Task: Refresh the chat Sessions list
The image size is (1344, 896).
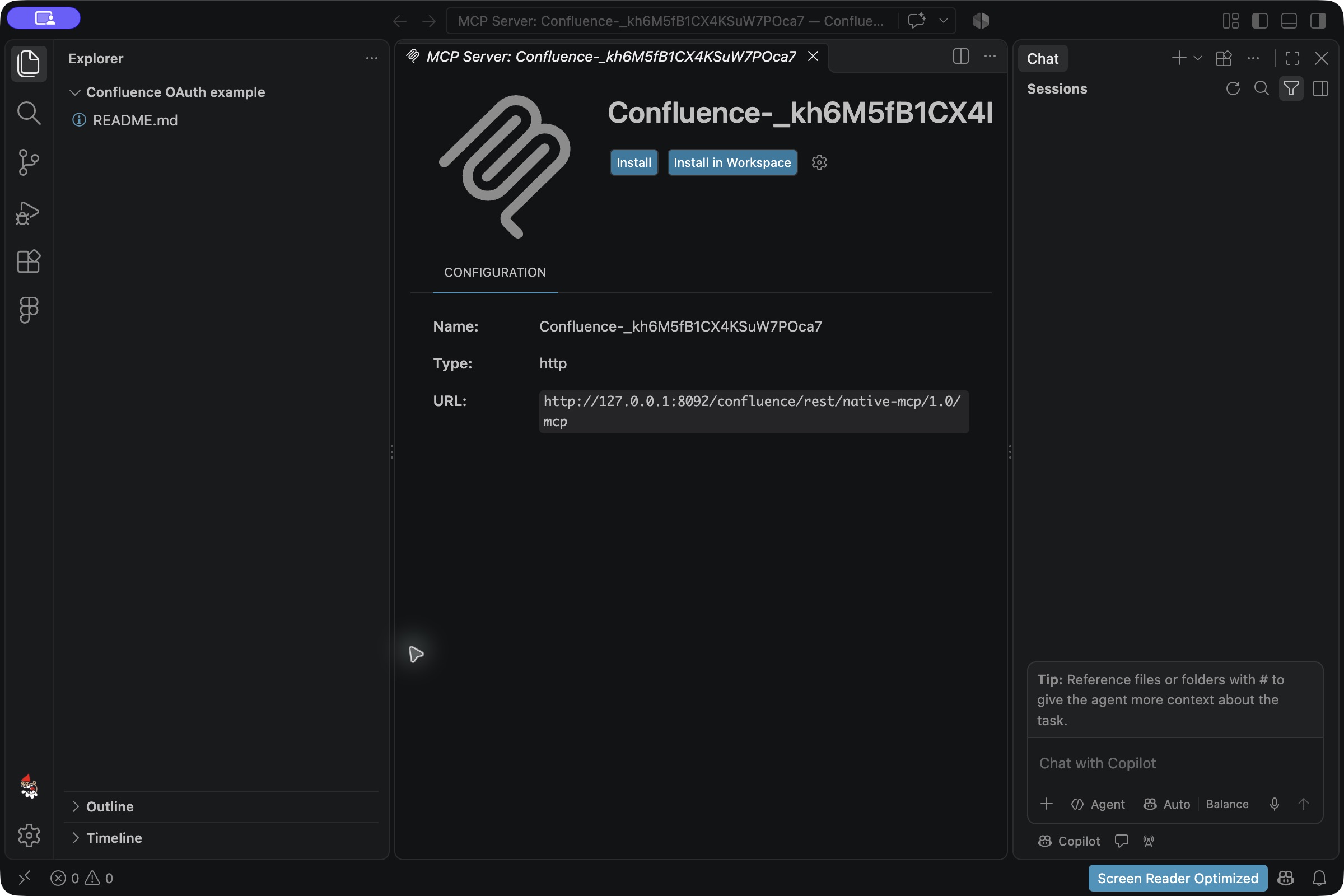Action: [1233, 88]
